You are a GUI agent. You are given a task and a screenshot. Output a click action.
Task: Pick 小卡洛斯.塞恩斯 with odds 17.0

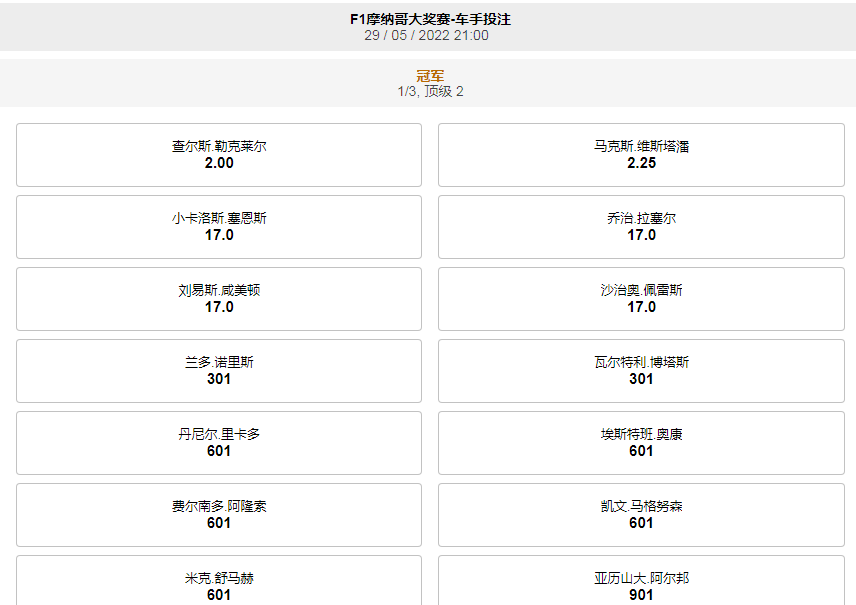(217, 227)
